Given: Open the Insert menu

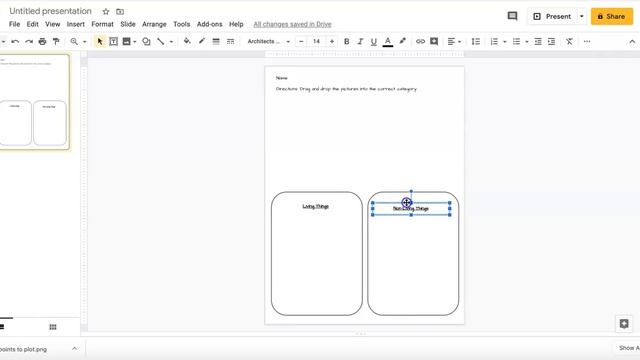Looking at the screenshot, I should (76, 24).
